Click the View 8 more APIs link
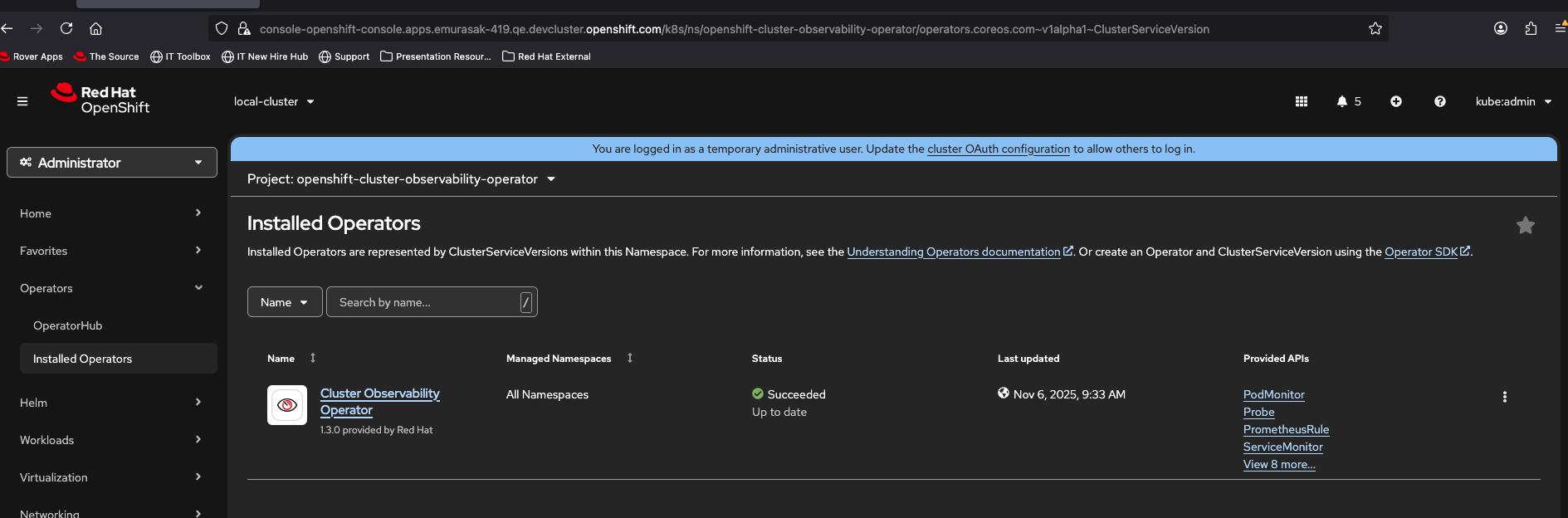 pyautogui.click(x=1278, y=465)
